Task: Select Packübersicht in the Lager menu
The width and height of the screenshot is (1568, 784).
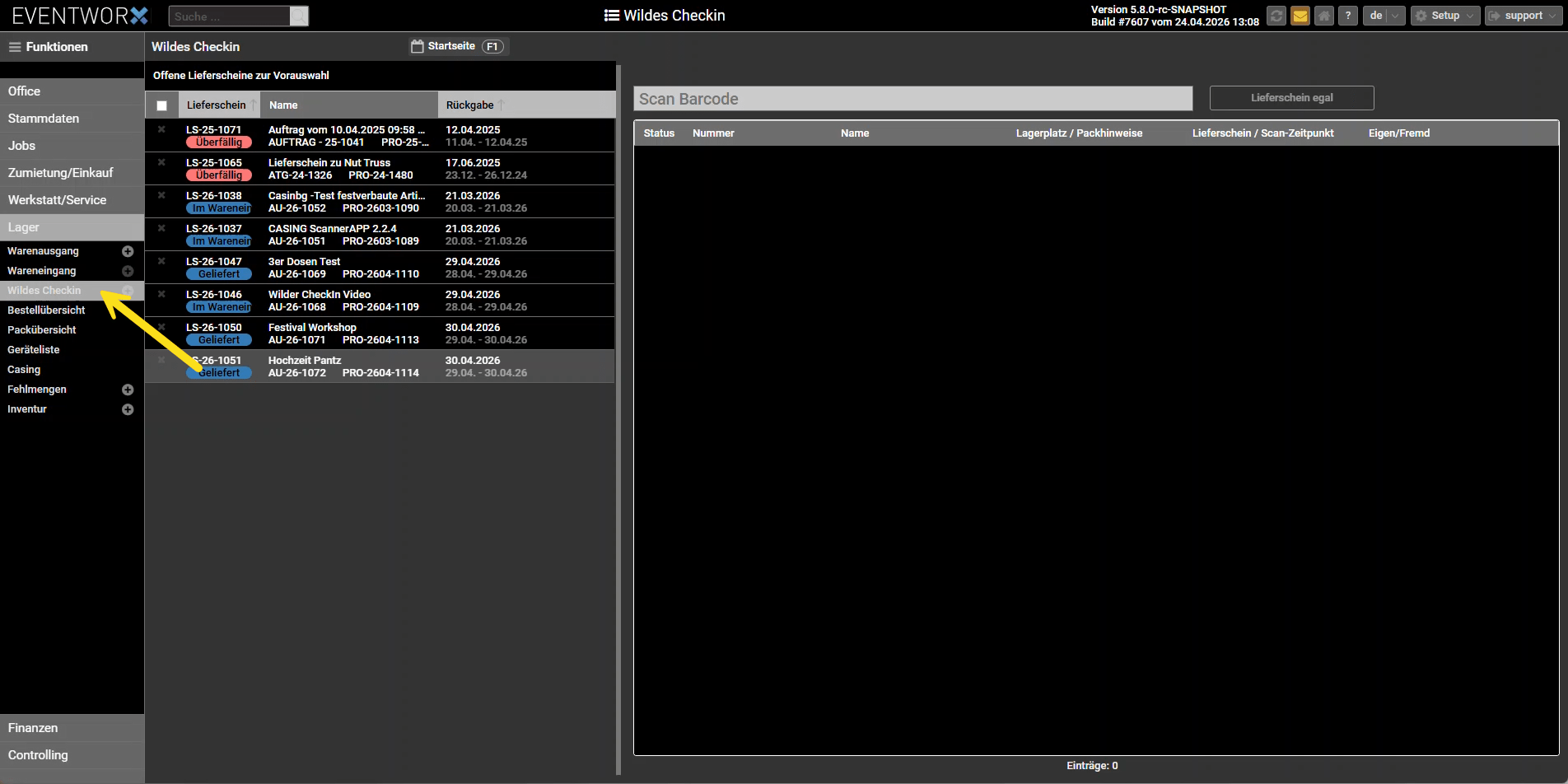Action: tap(42, 330)
